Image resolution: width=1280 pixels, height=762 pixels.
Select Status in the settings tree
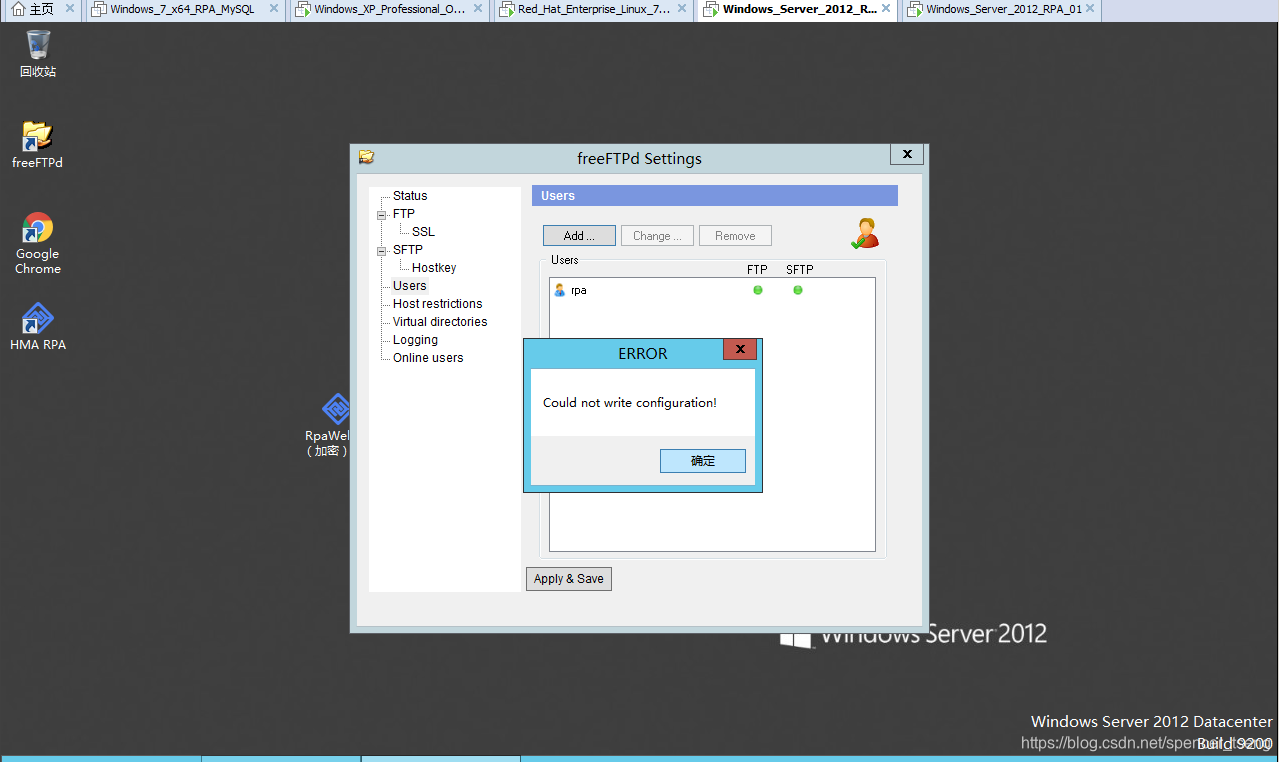pyautogui.click(x=410, y=196)
